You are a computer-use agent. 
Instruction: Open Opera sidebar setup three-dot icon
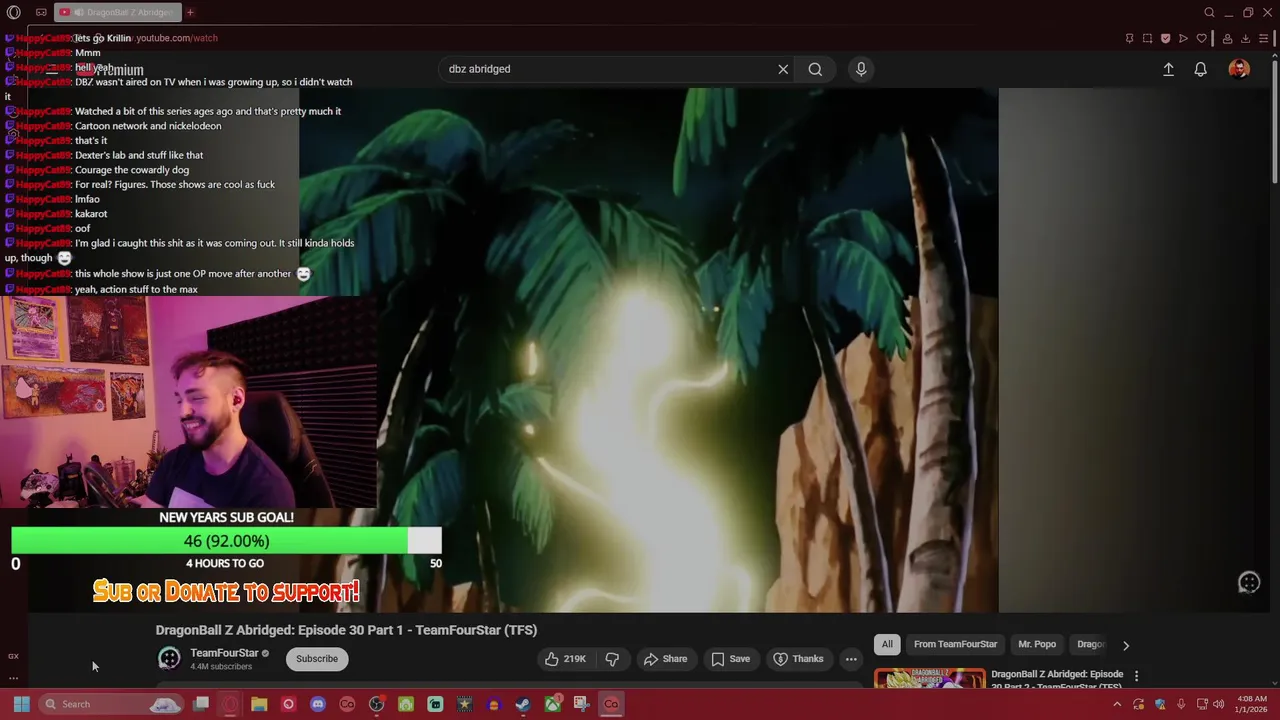click(x=13, y=678)
